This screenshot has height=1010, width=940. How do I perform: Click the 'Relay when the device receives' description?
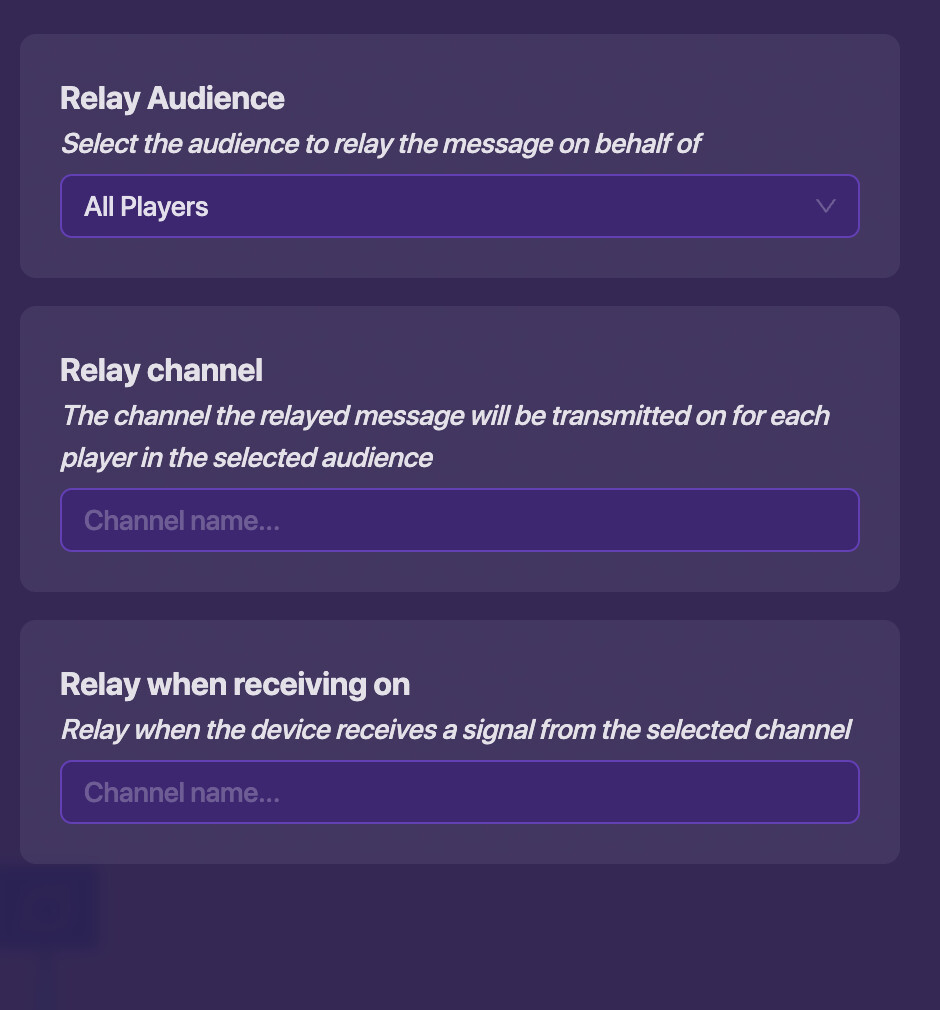pos(455,730)
